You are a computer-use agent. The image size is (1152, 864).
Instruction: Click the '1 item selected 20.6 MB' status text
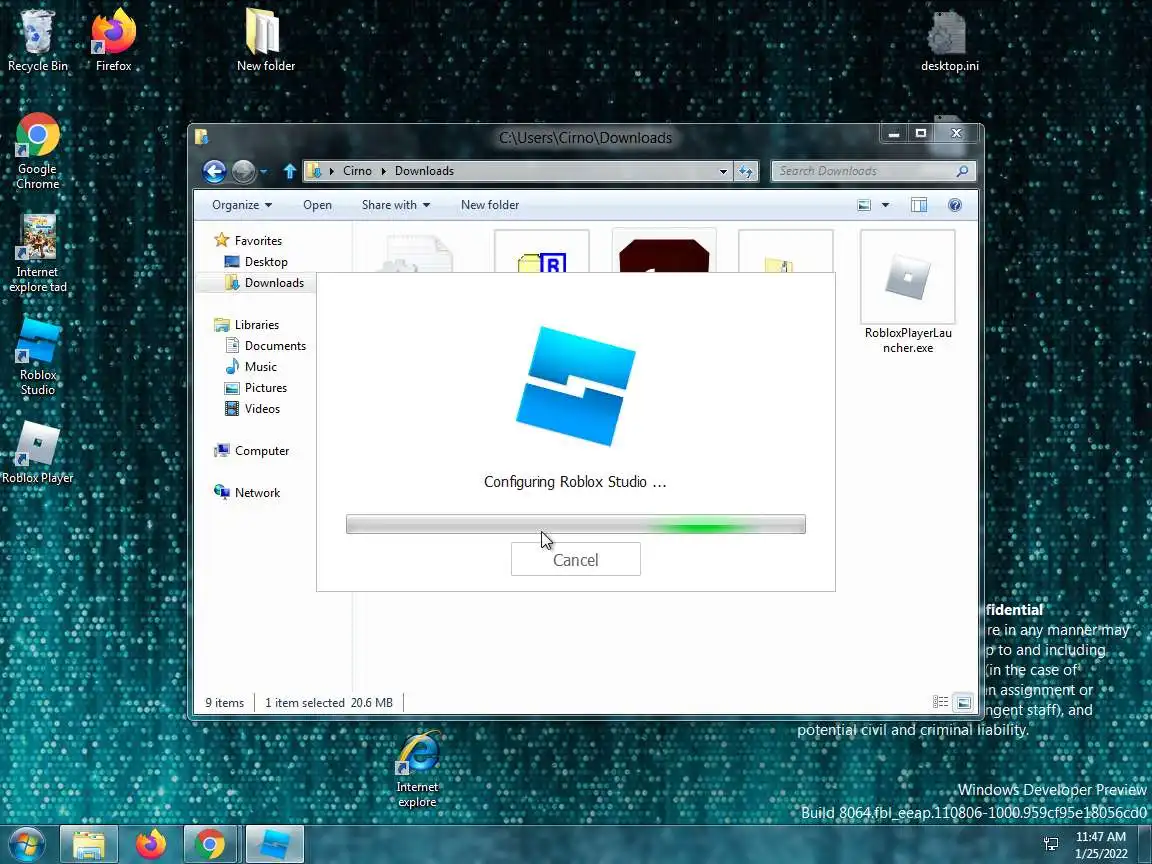(x=328, y=703)
